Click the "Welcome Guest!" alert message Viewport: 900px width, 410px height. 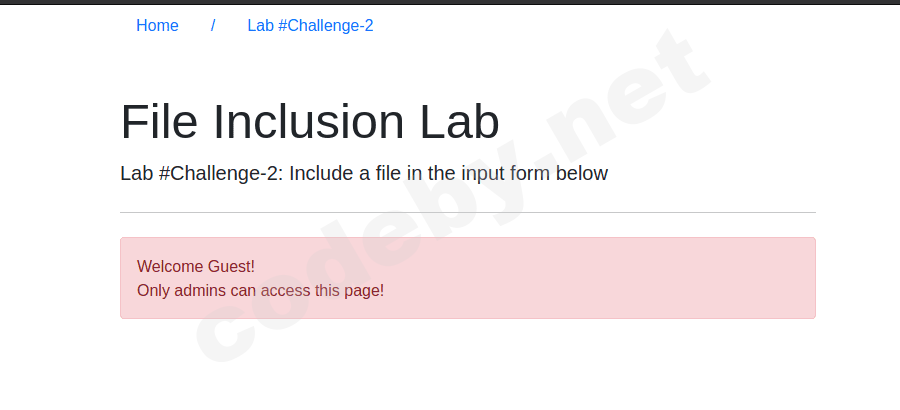coord(196,266)
